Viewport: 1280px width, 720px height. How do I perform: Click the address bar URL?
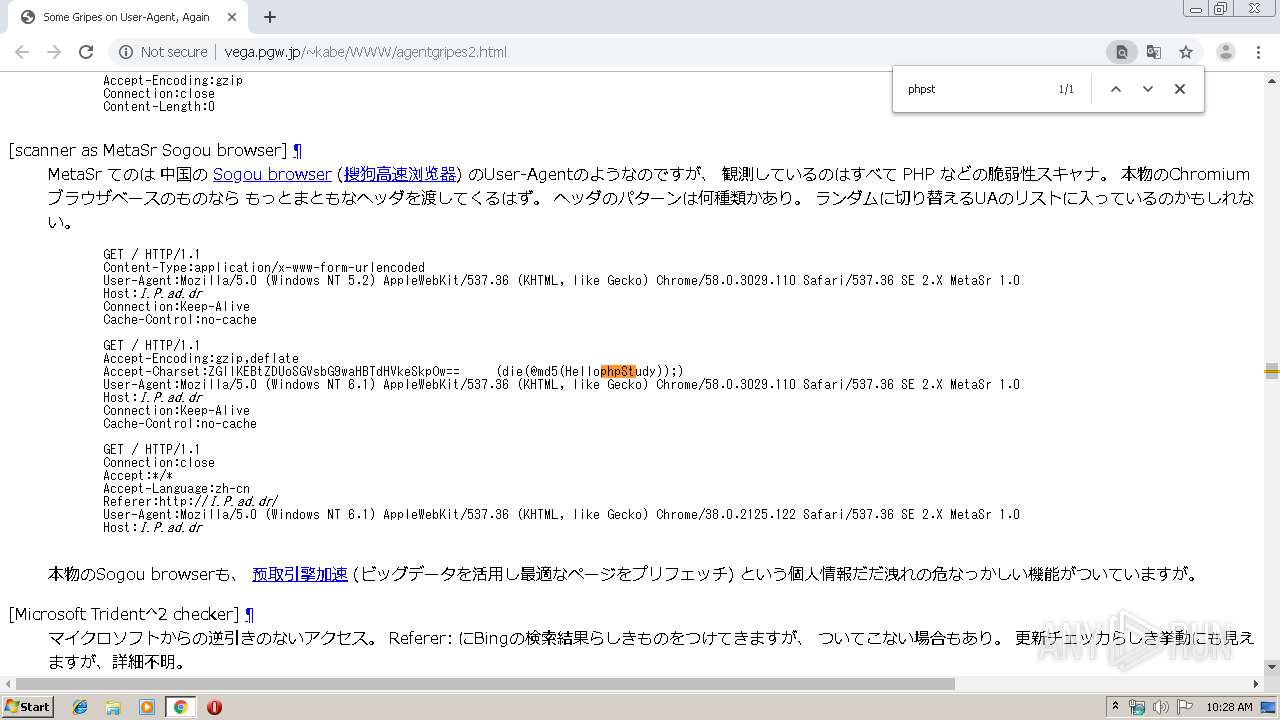pos(365,52)
